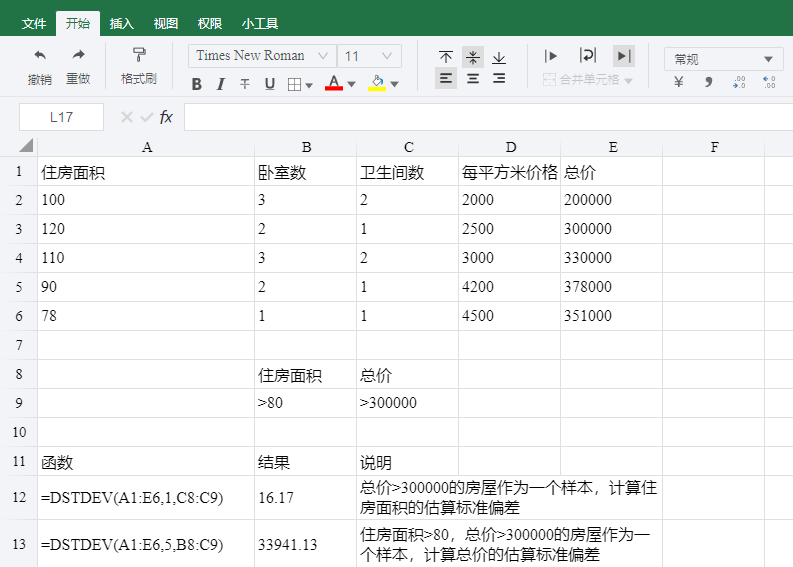Click the criteria cell >80
Image resolution: width=793 pixels, height=567 pixels.
(x=305, y=403)
